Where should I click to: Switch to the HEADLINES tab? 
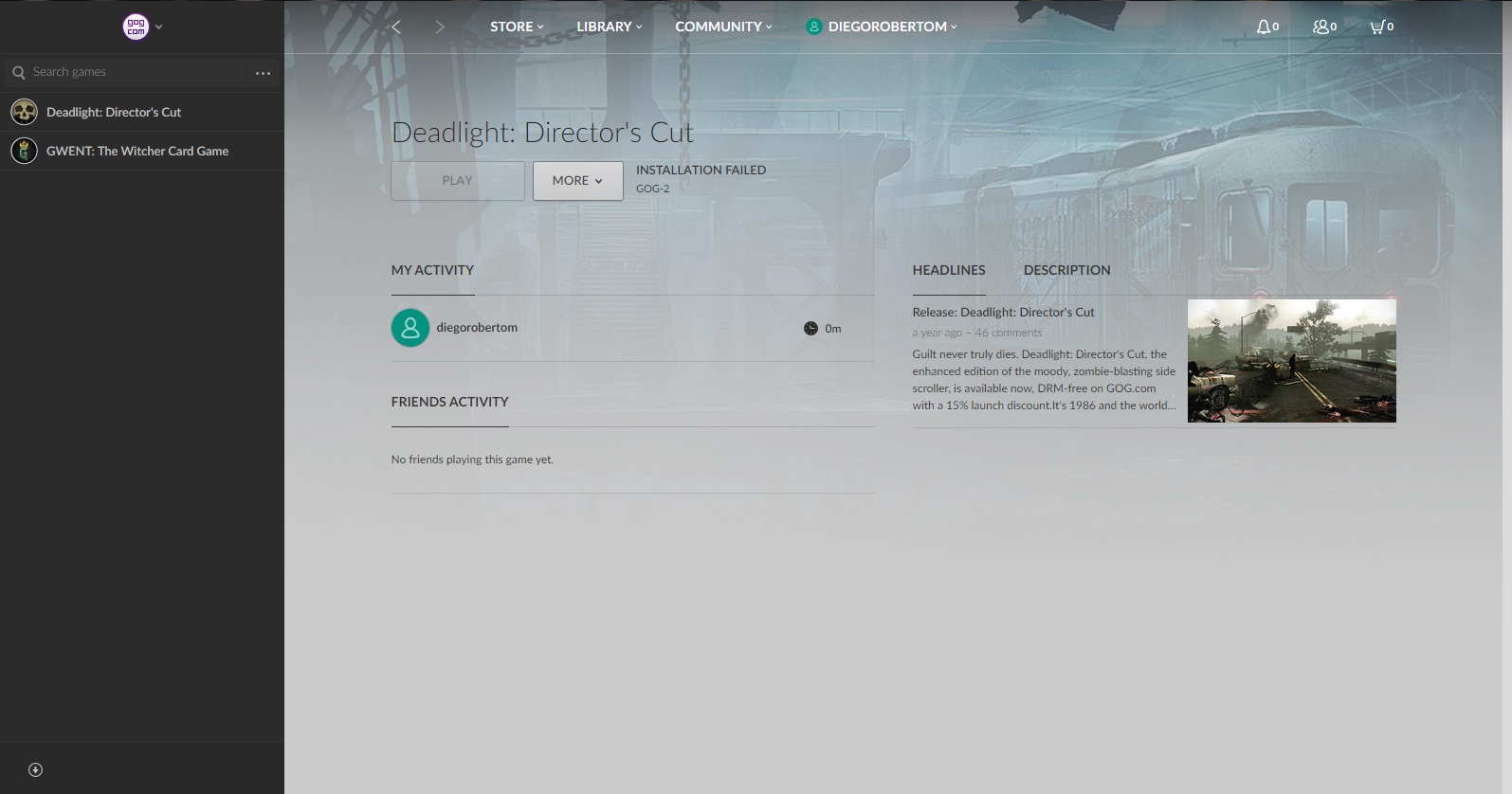point(949,270)
